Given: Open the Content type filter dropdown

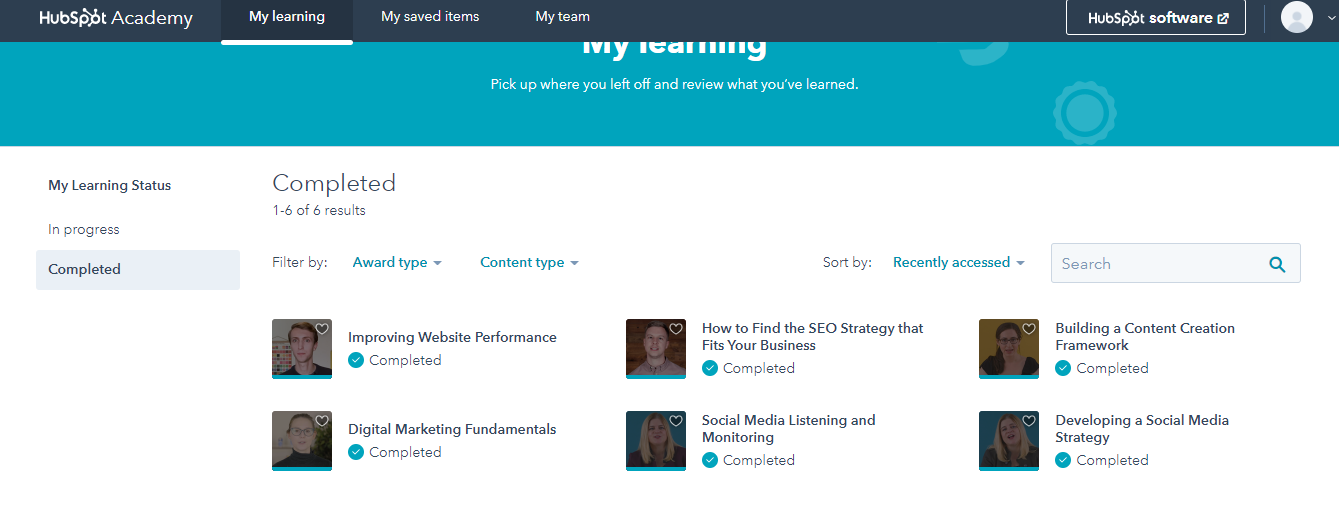Looking at the screenshot, I should (x=529, y=262).
